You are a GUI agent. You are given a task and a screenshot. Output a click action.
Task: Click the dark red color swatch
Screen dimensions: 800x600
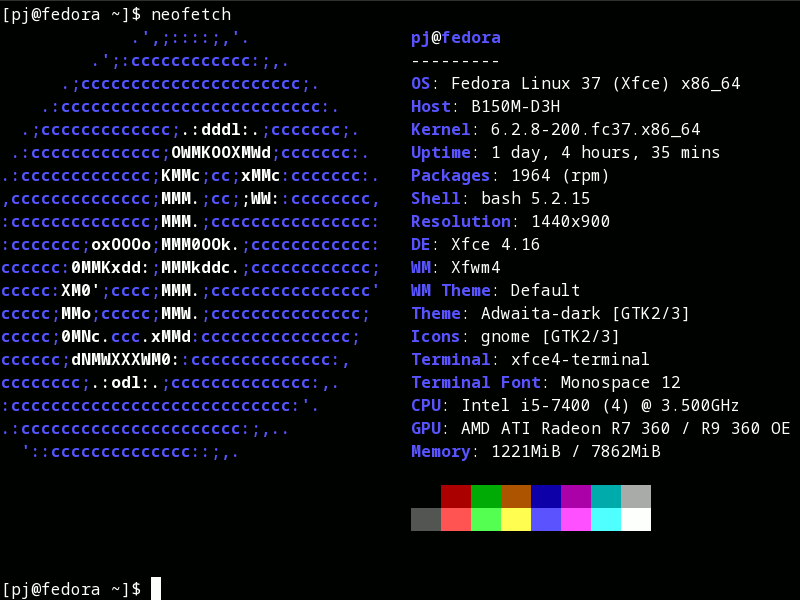pyautogui.click(x=456, y=496)
